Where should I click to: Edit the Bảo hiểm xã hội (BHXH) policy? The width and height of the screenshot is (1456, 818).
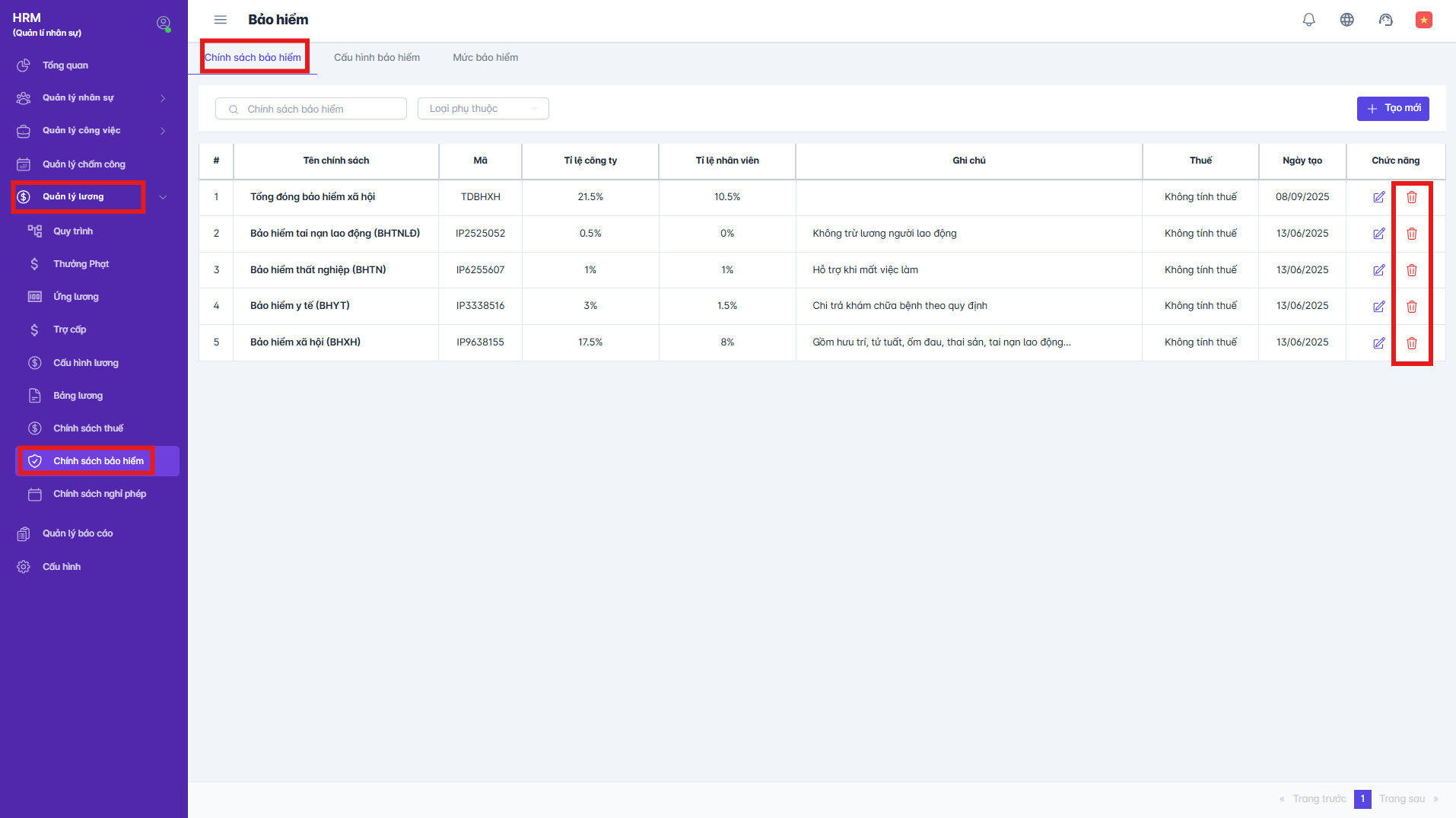(1378, 343)
